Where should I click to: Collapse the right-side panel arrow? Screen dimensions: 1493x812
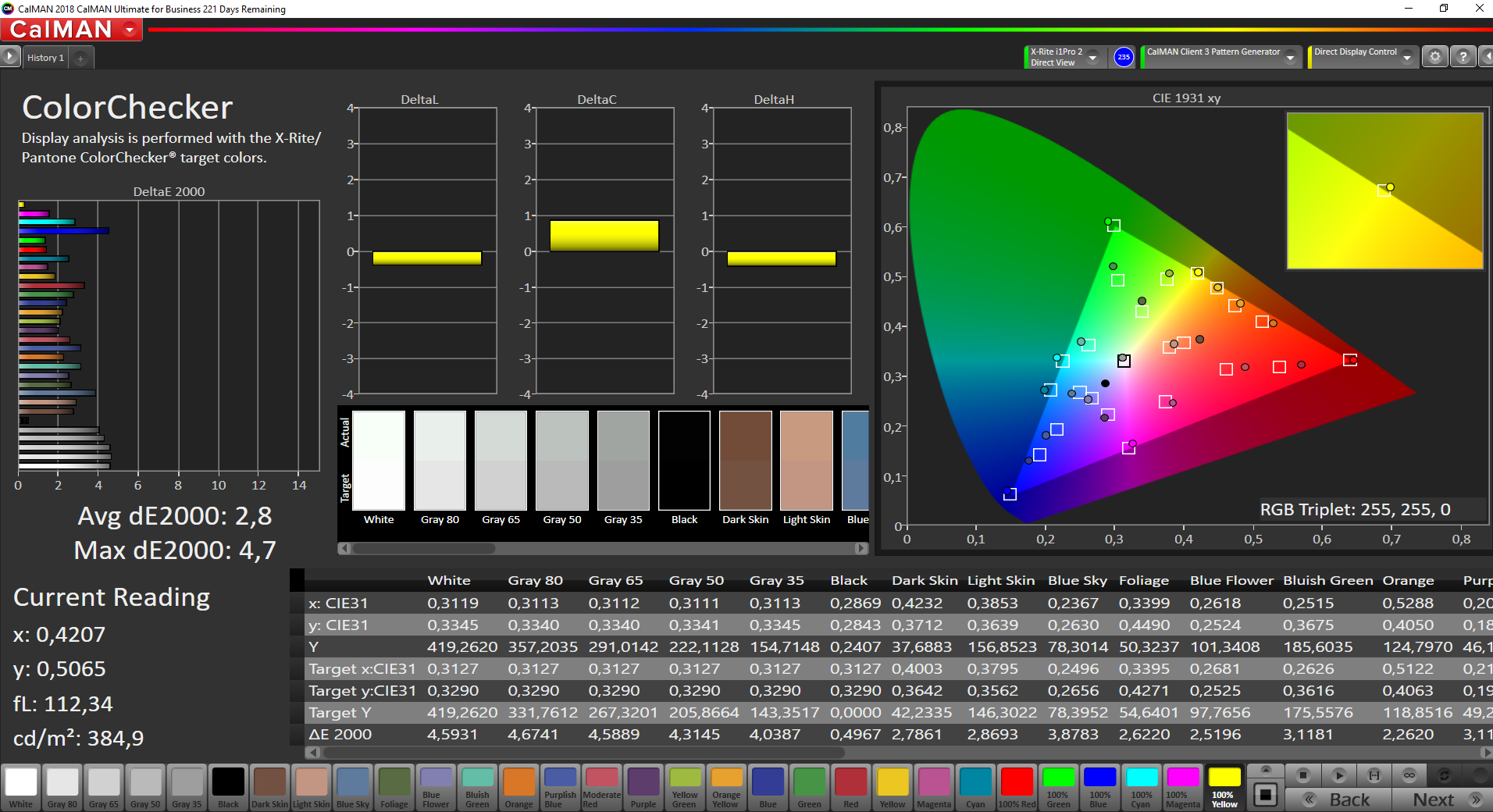pyautogui.click(x=1486, y=57)
